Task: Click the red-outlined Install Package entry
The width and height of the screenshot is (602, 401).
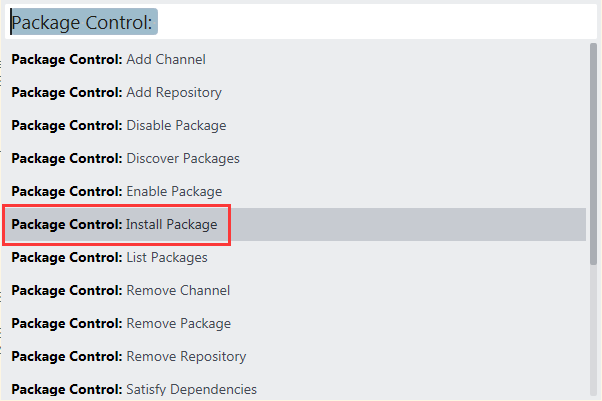Action: (x=118, y=225)
